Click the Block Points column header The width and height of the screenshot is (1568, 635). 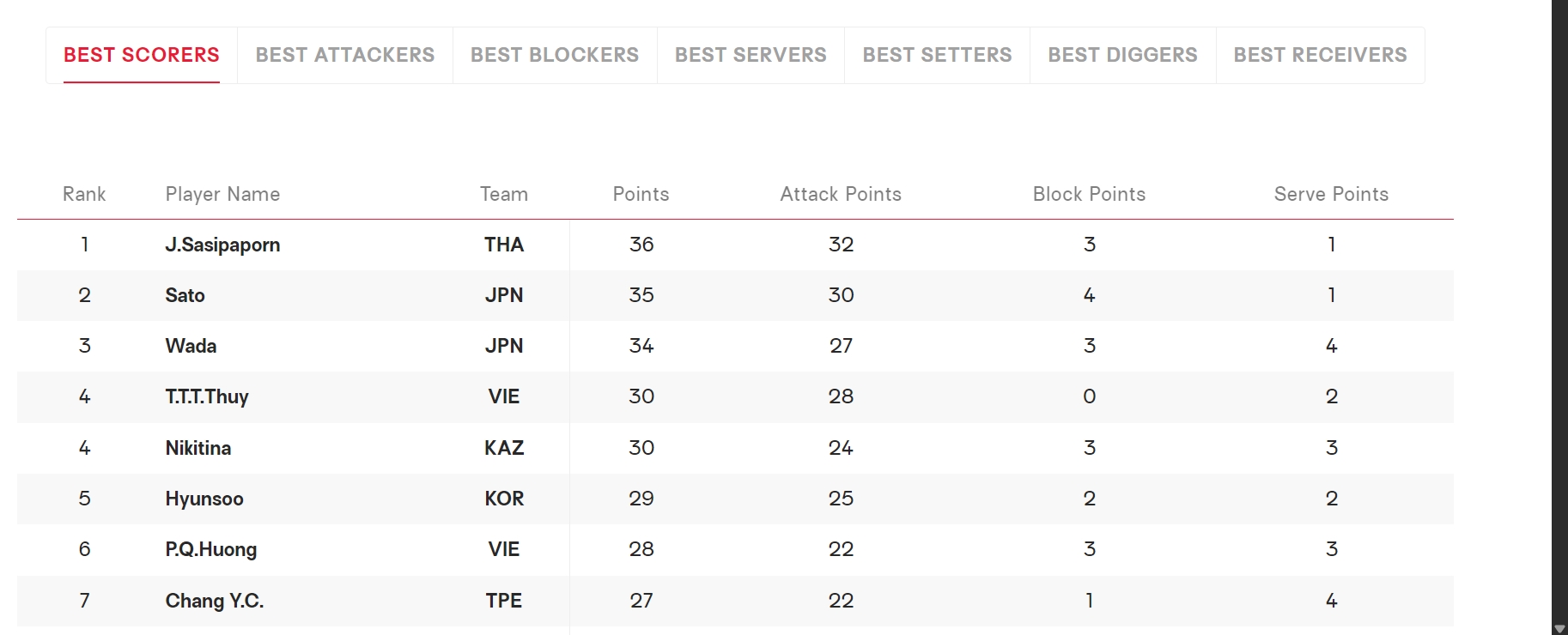coord(1089,194)
